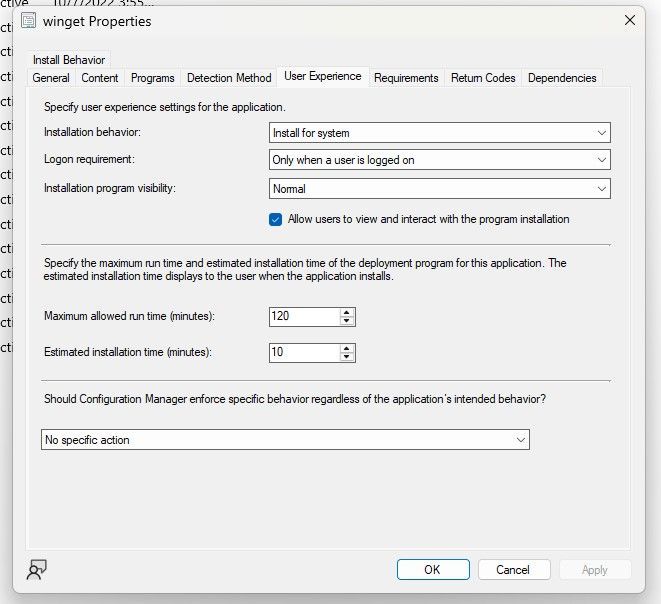
Task: Switch to the General tab
Action: pos(51,78)
